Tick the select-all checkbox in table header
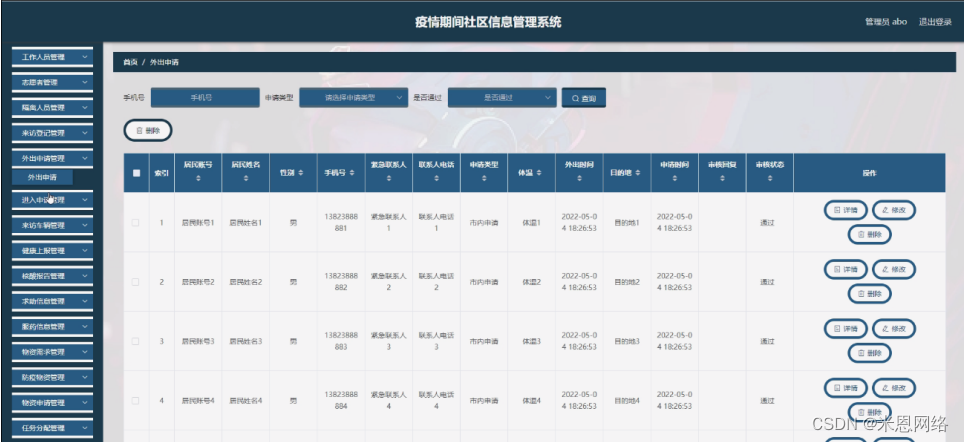Image resolution: width=964 pixels, height=442 pixels. click(x=136, y=173)
